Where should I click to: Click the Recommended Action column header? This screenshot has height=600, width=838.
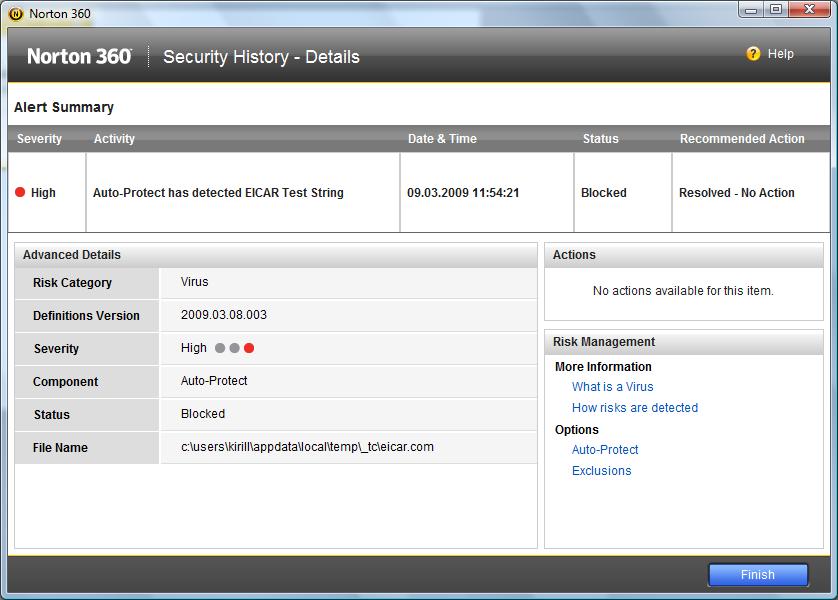coord(742,139)
